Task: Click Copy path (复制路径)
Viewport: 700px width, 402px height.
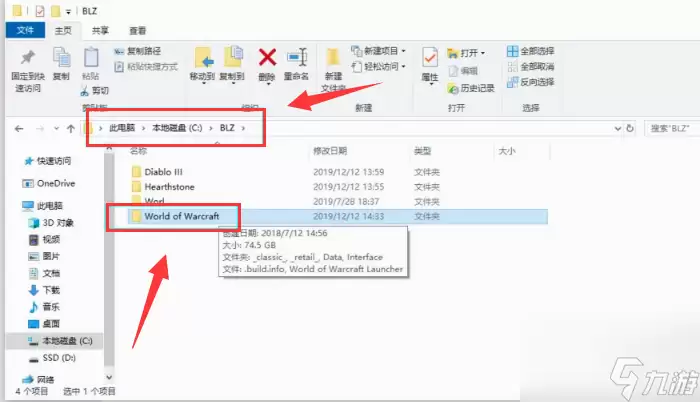Action: (138, 51)
